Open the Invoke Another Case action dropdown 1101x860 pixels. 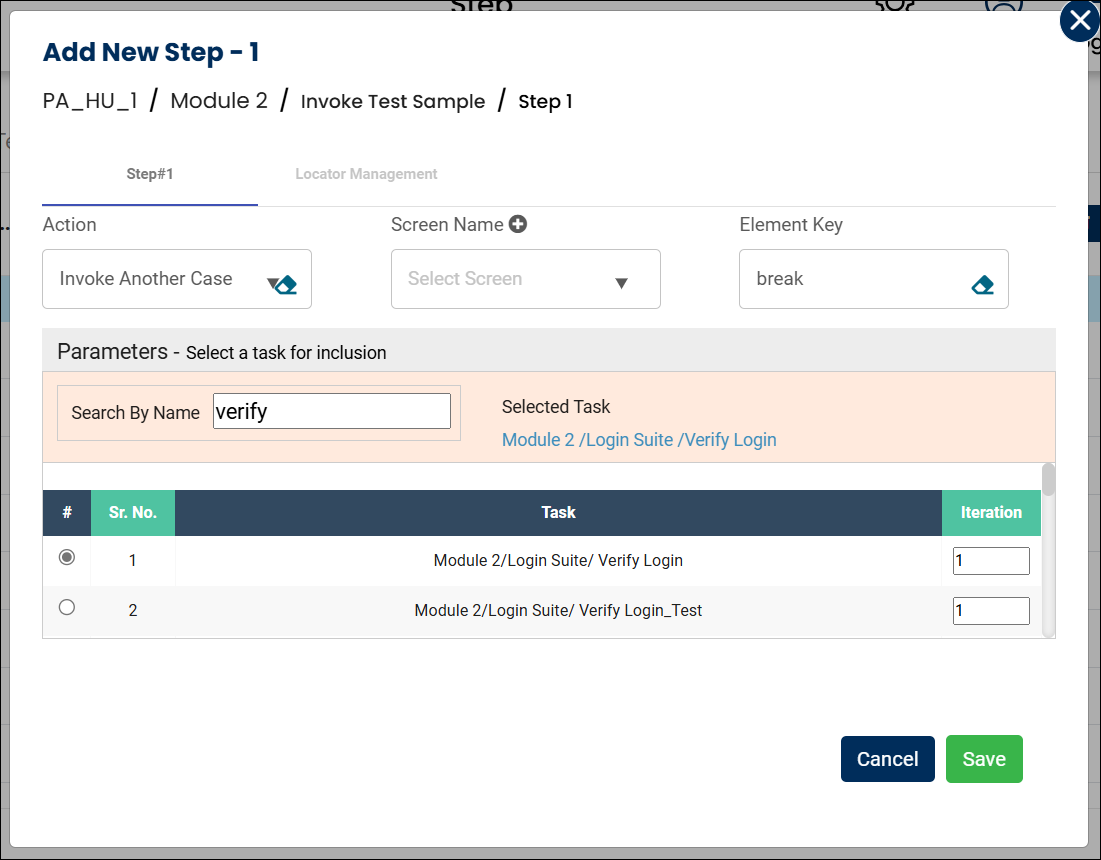pos(160,279)
